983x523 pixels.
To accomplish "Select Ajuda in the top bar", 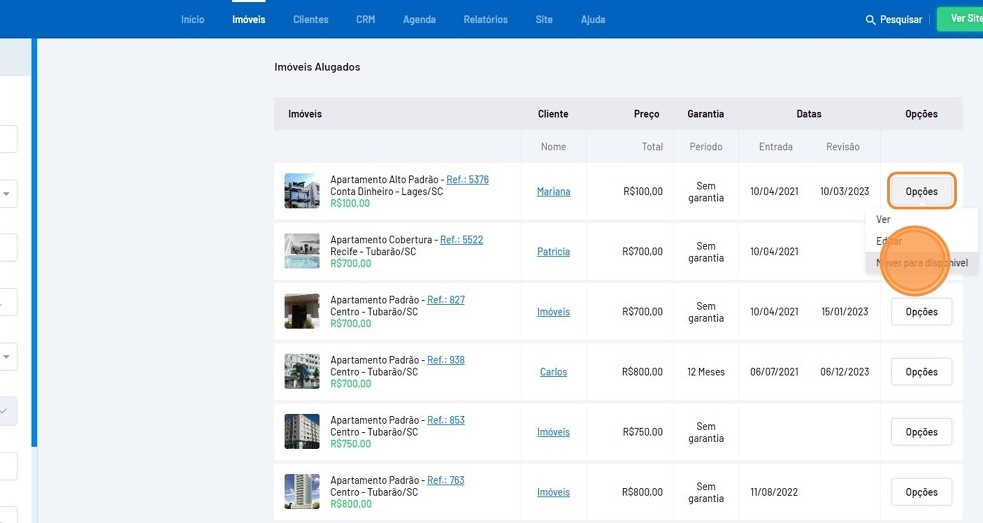I will pyautogui.click(x=592, y=20).
